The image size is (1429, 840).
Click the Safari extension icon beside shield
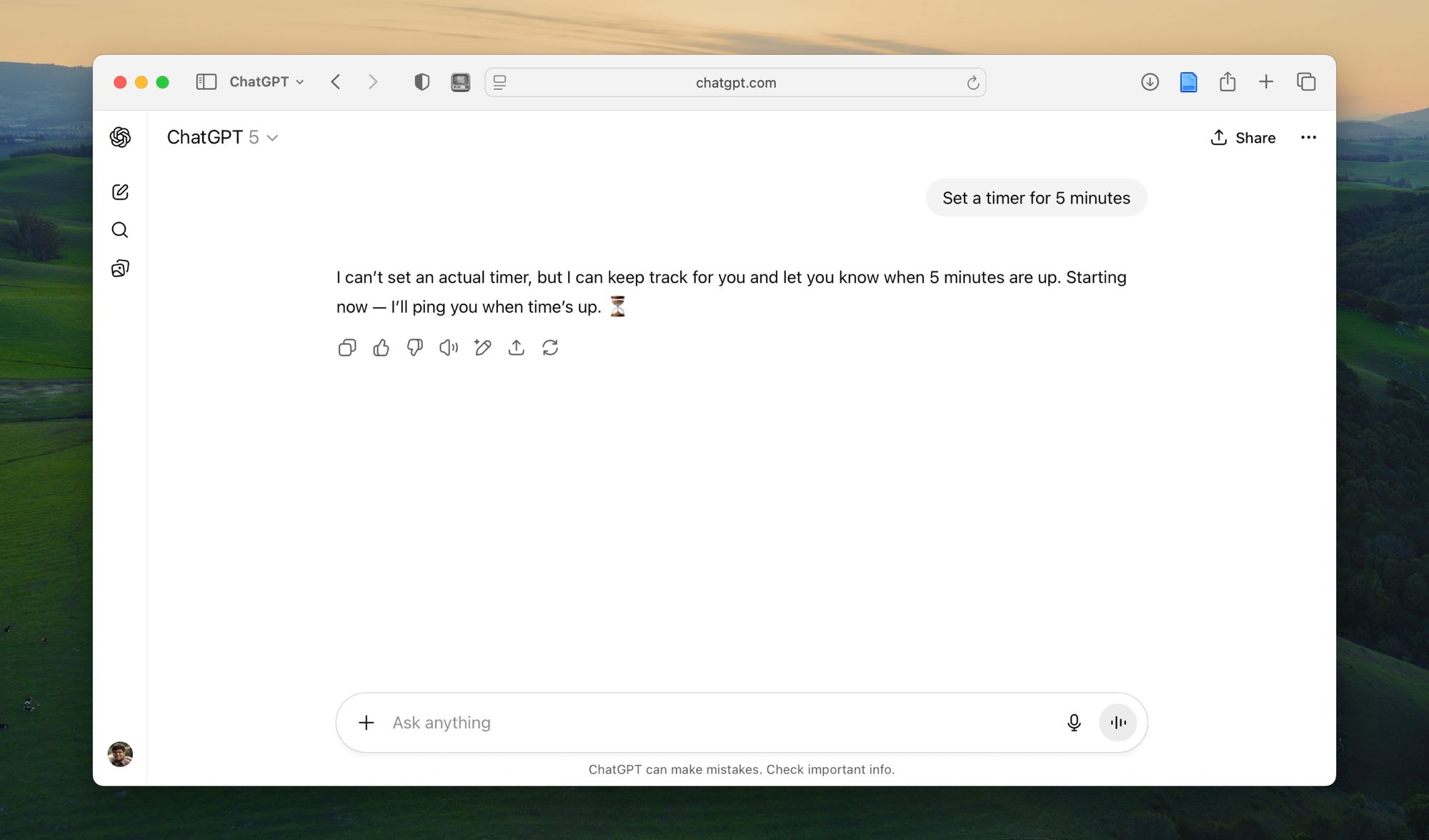point(461,82)
